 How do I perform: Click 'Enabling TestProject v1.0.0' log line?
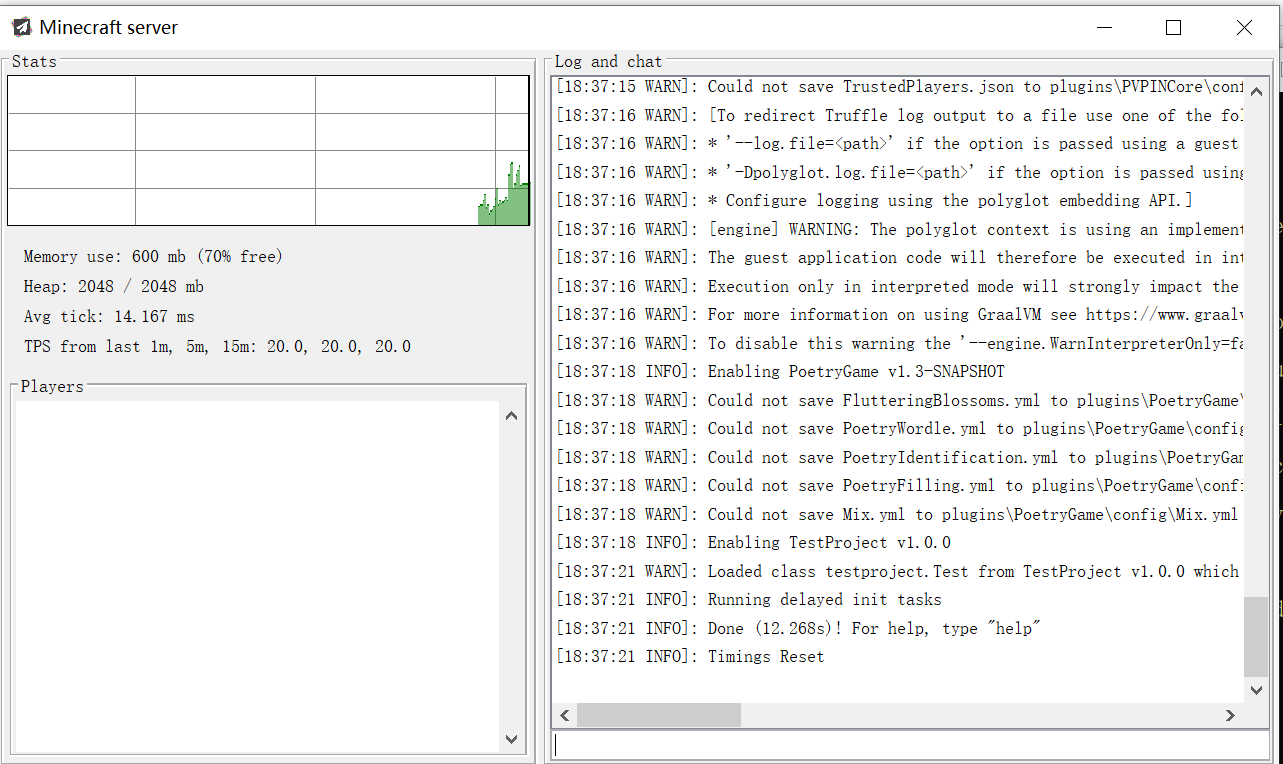pos(753,543)
